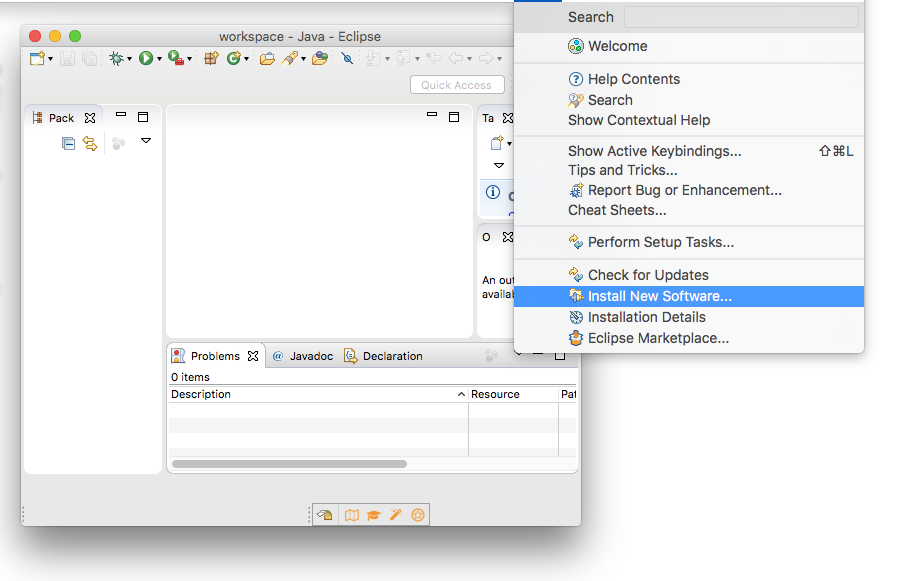Minimize the editor area

click(x=432, y=115)
